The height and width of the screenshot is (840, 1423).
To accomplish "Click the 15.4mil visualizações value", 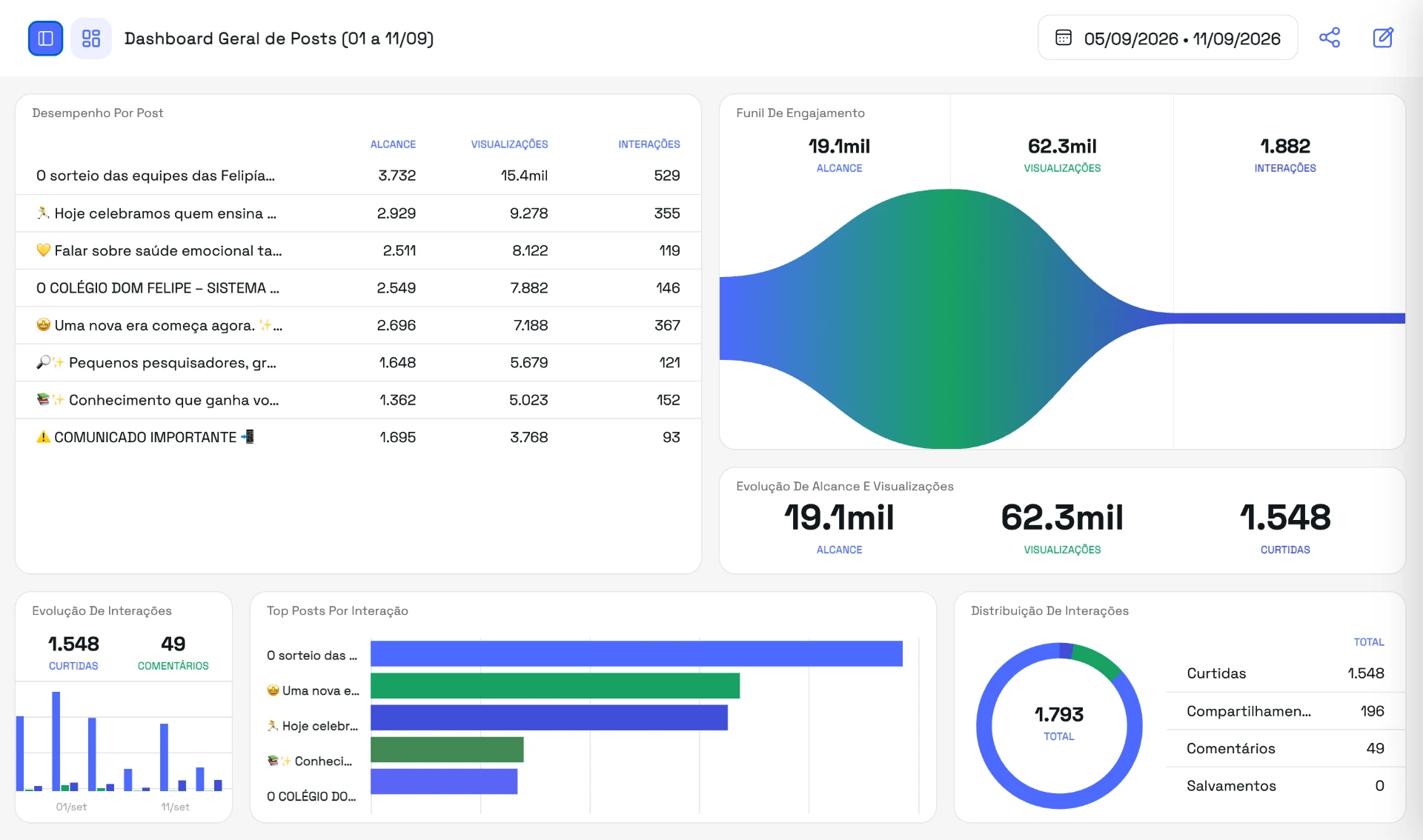I will tap(524, 176).
